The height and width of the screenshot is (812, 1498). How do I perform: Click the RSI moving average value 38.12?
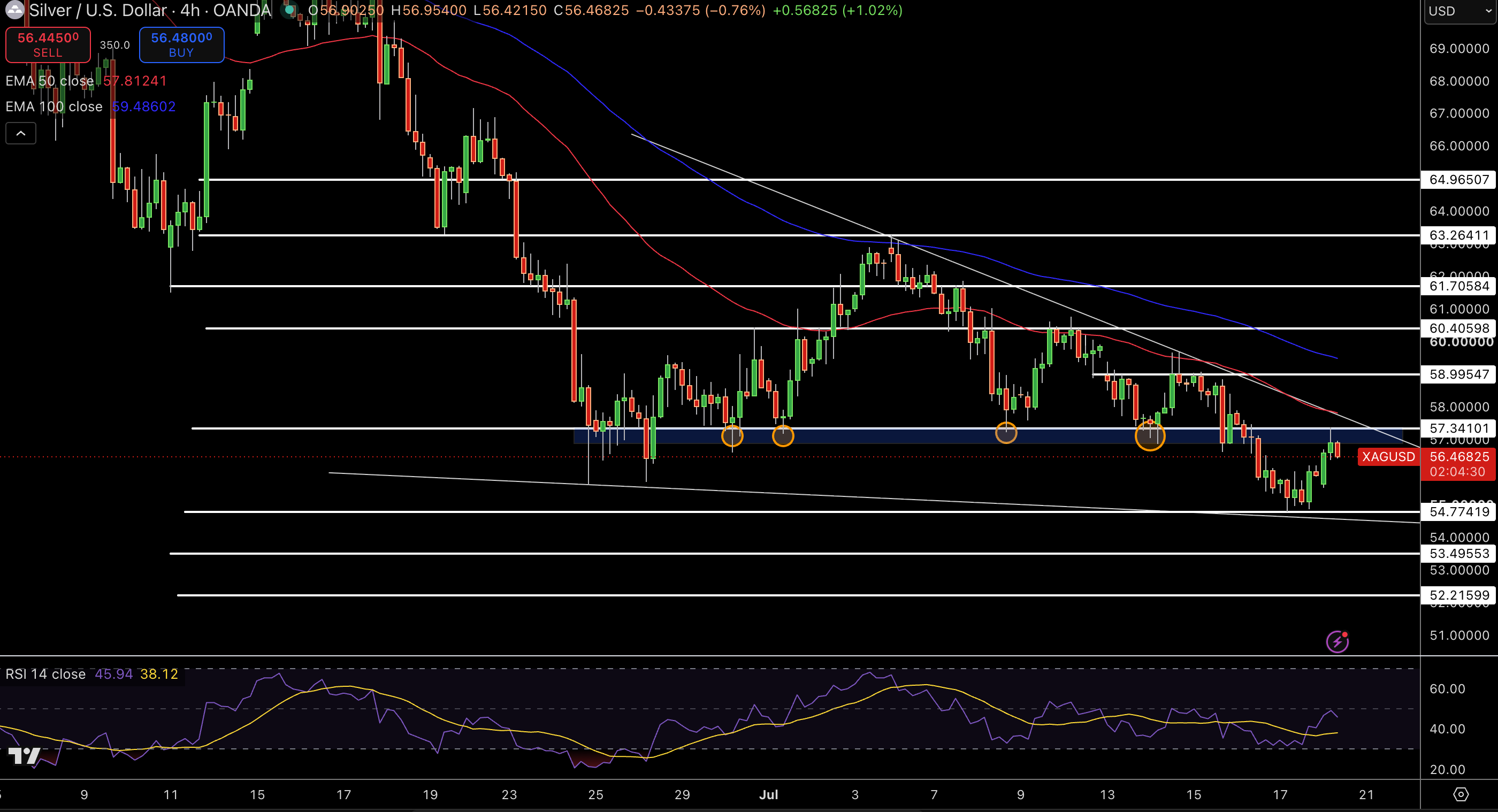(159, 673)
